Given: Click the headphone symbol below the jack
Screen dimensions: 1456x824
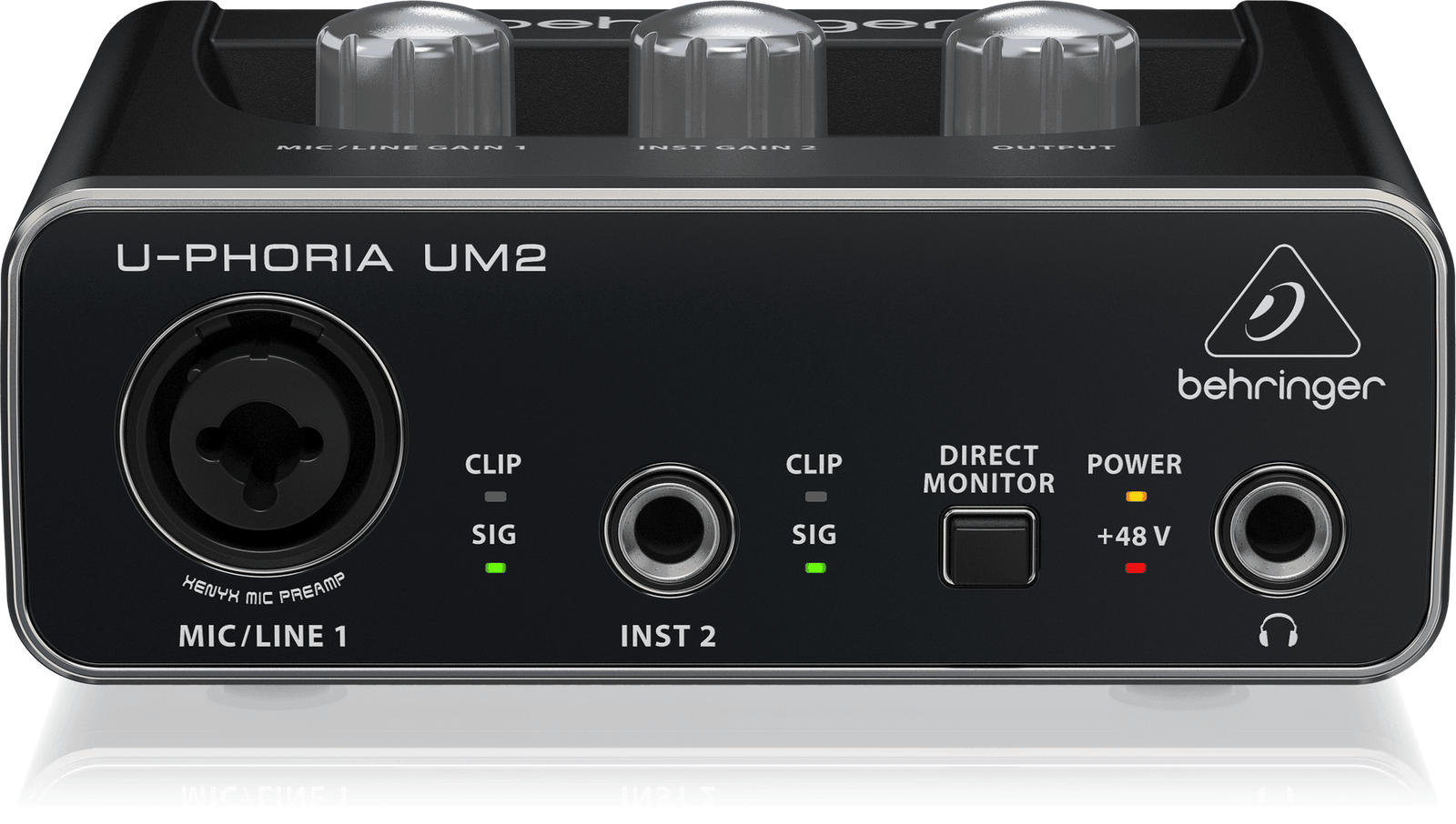Looking at the screenshot, I should [1278, 630].
